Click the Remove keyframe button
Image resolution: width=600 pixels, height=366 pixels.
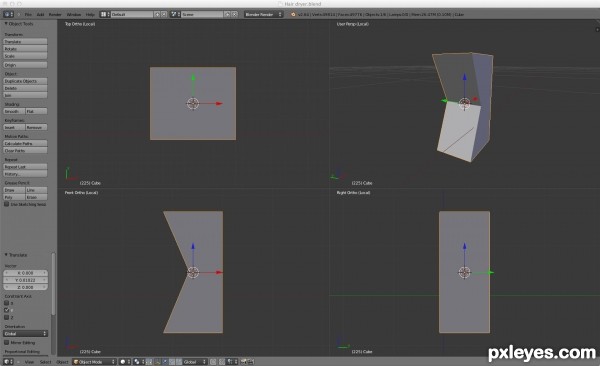coord(36,127)
